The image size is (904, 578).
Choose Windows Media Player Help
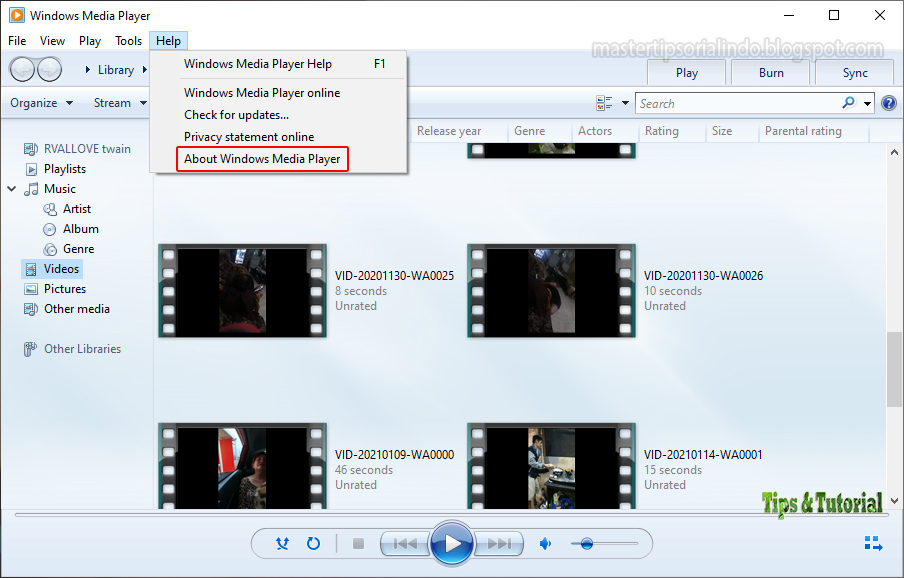tap(278, 64)
